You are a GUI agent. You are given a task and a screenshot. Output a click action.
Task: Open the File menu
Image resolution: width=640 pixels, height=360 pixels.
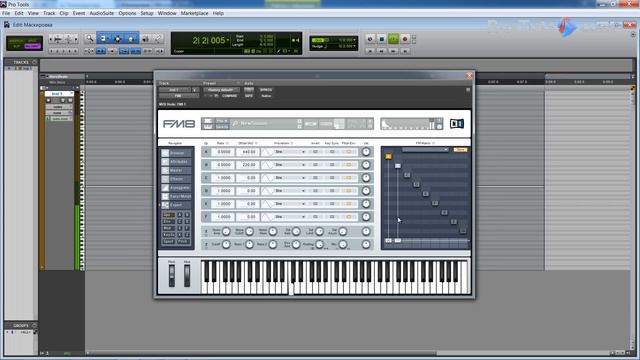coord(6,13)
